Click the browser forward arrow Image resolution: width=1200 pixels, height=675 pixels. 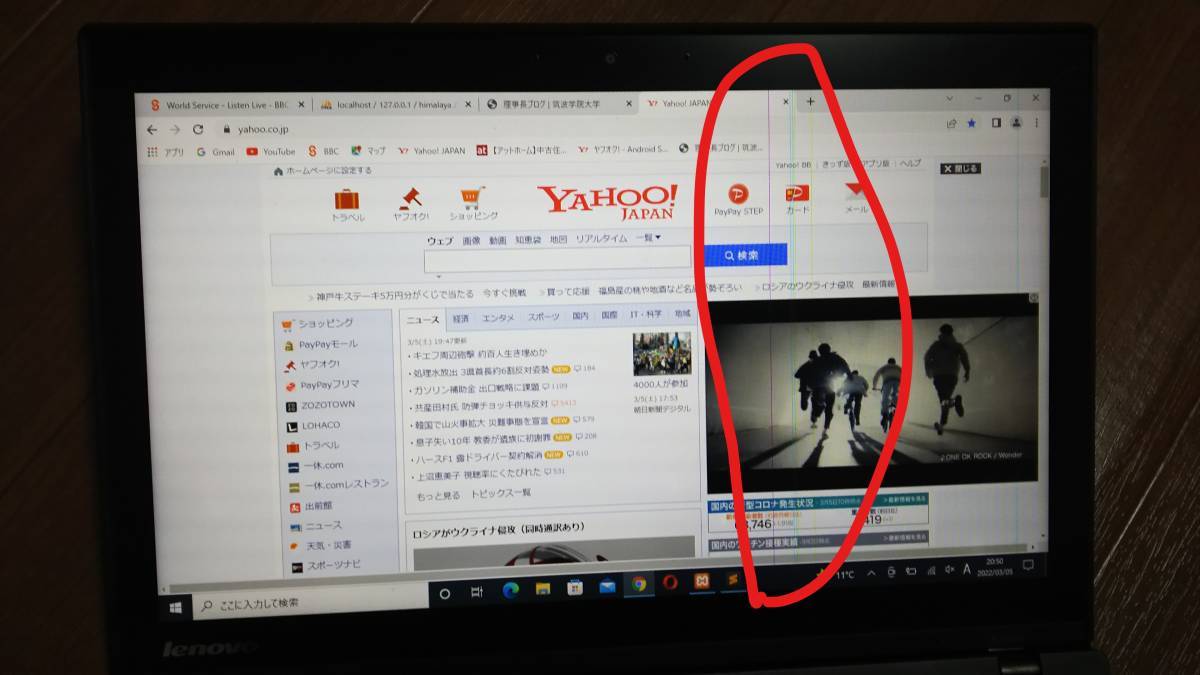pyautogui.click(x=175, y=130)
